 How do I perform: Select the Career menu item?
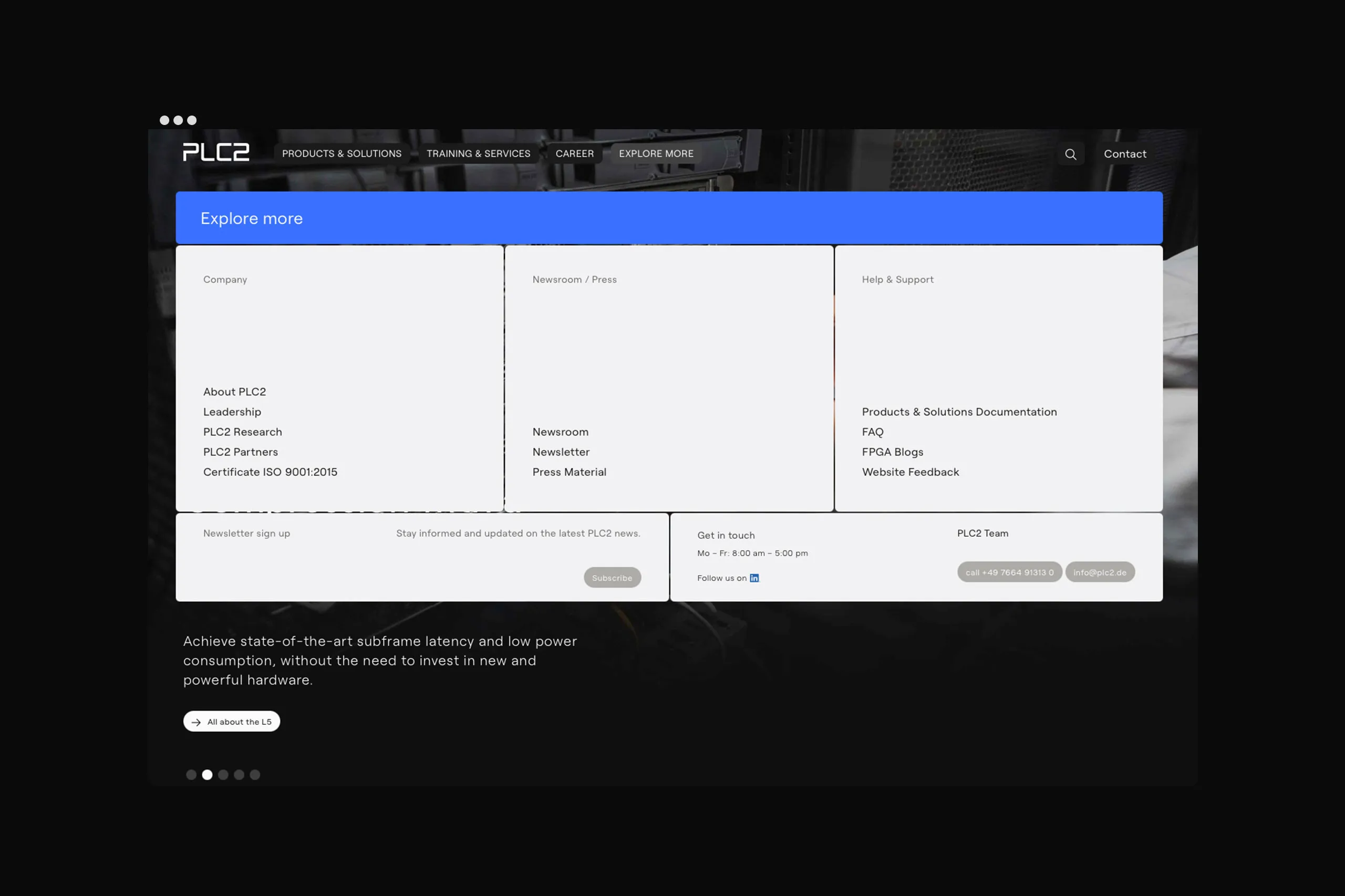click(x=574, y=153)
